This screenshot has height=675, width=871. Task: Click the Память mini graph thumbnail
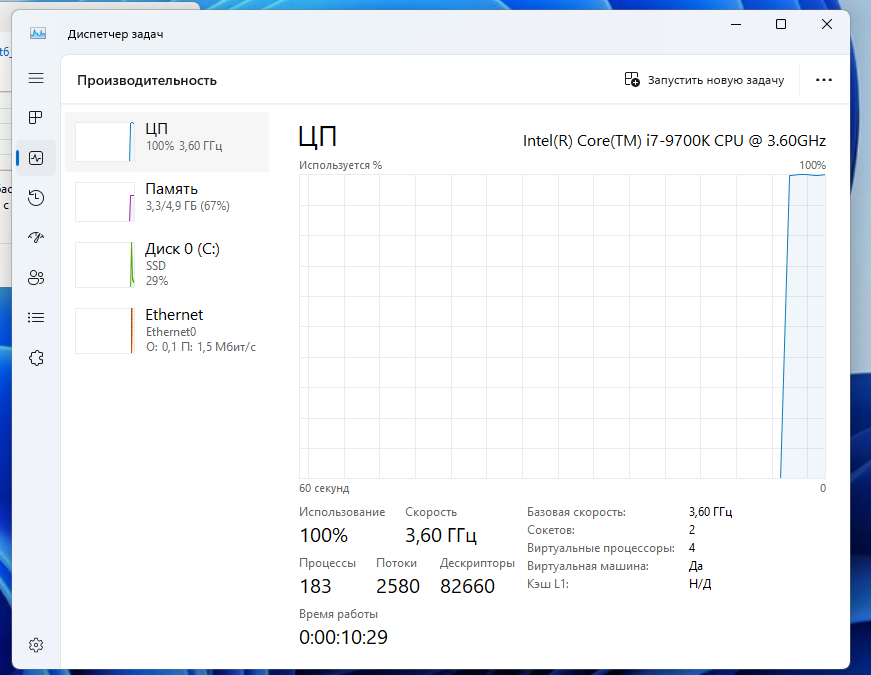105,202
